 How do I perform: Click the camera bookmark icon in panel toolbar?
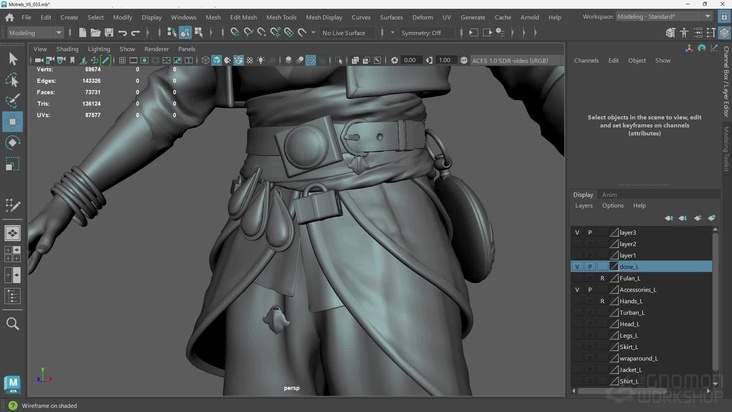[72, 60]
